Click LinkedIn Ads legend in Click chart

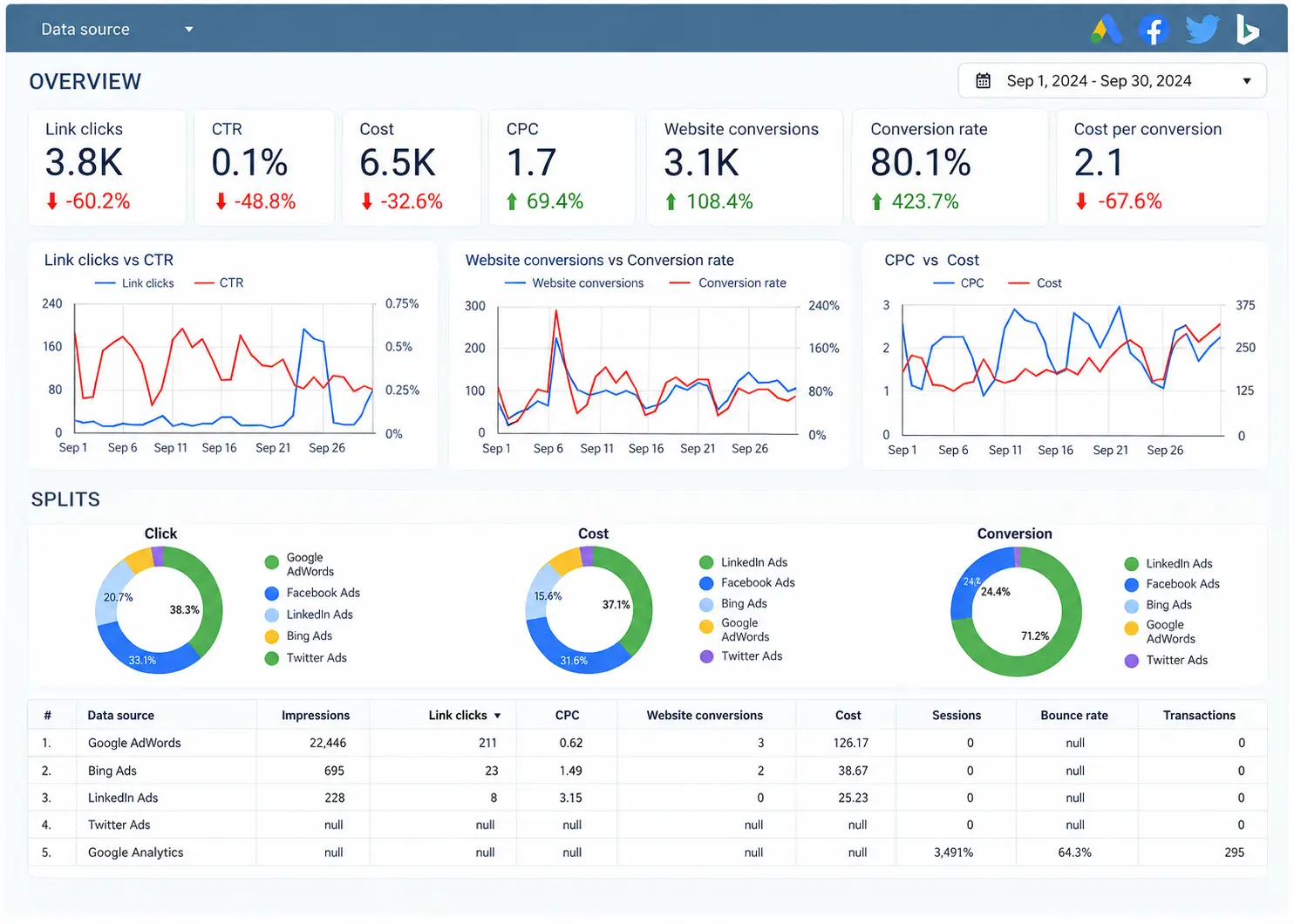pos(309,615)
